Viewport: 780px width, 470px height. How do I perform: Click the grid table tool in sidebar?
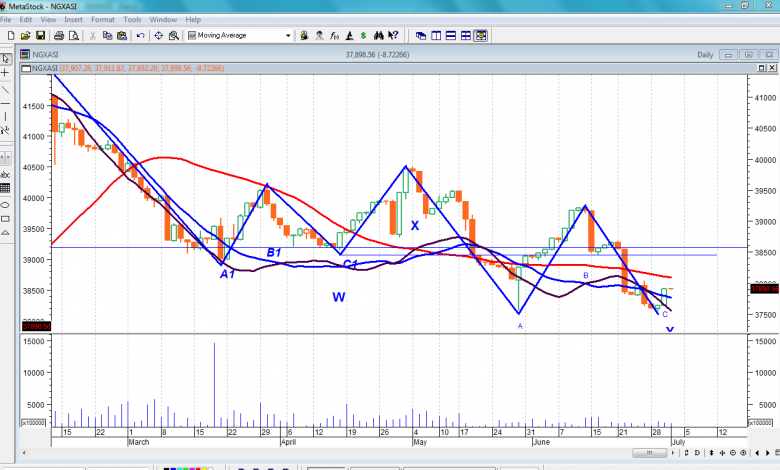[5, 188]
